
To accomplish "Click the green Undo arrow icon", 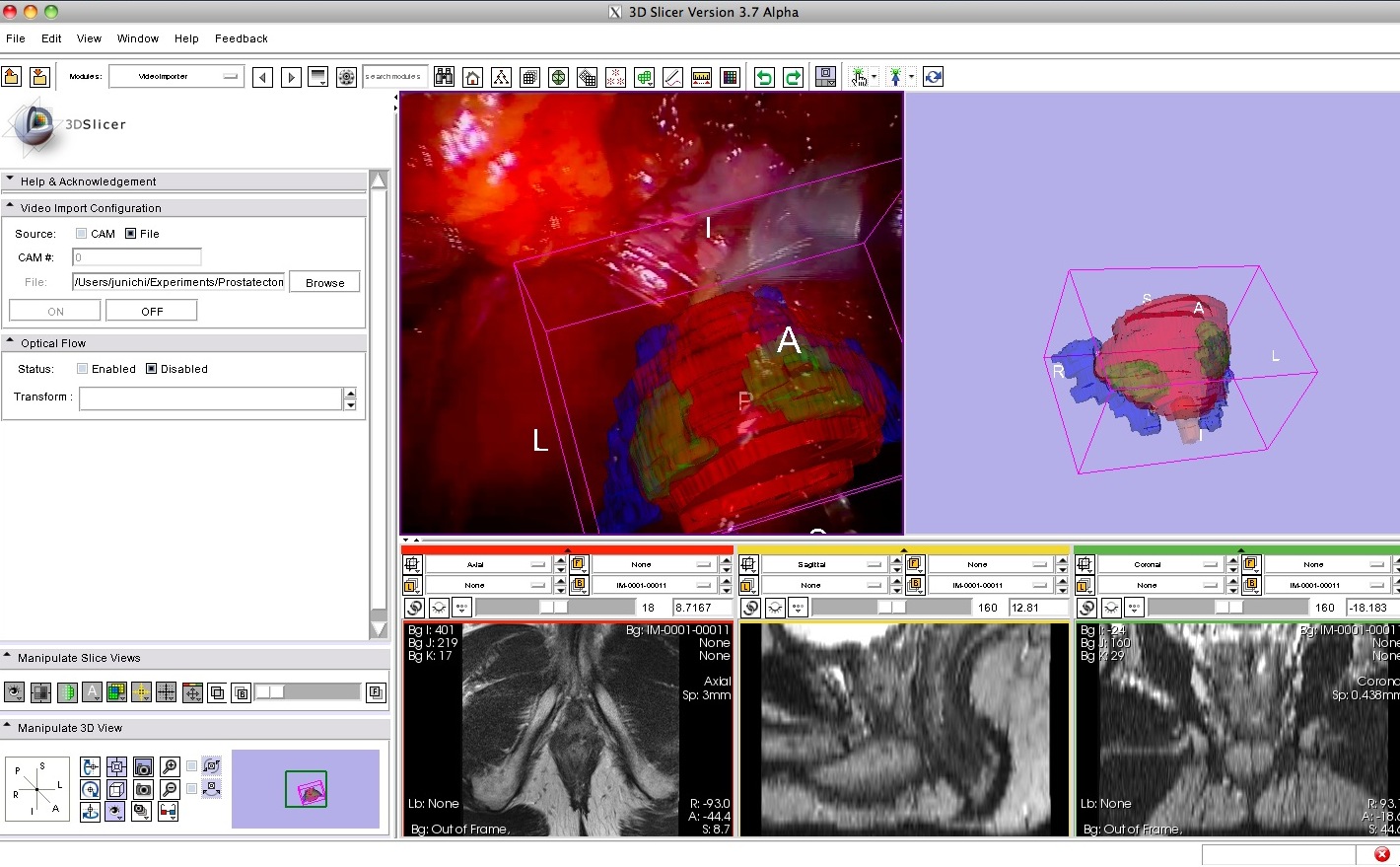I will [x=764, y=77].
